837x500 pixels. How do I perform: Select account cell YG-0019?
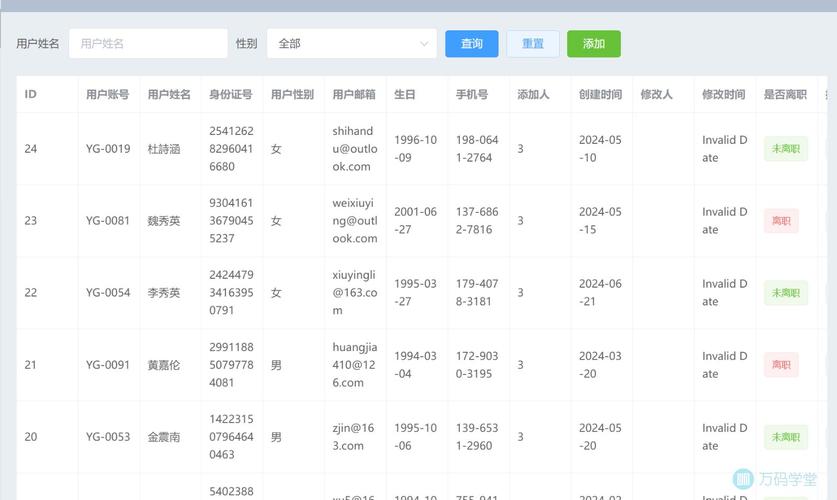108,149
